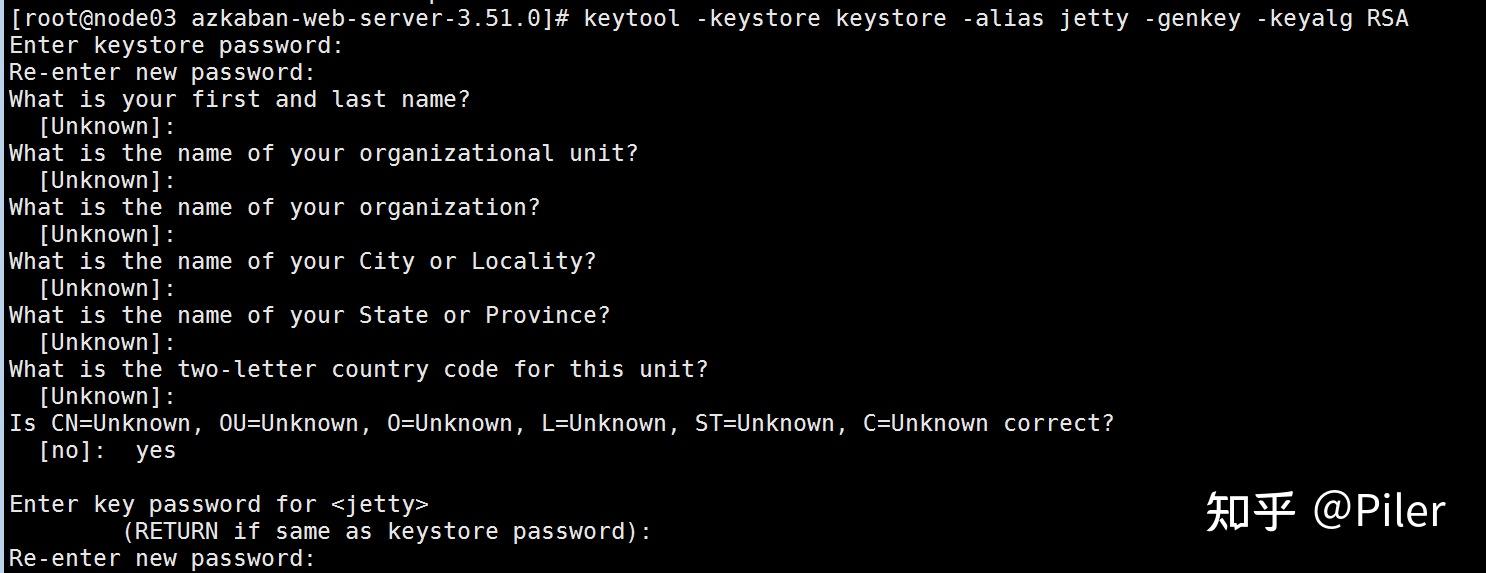Click the first and last name question

(239, 99)
